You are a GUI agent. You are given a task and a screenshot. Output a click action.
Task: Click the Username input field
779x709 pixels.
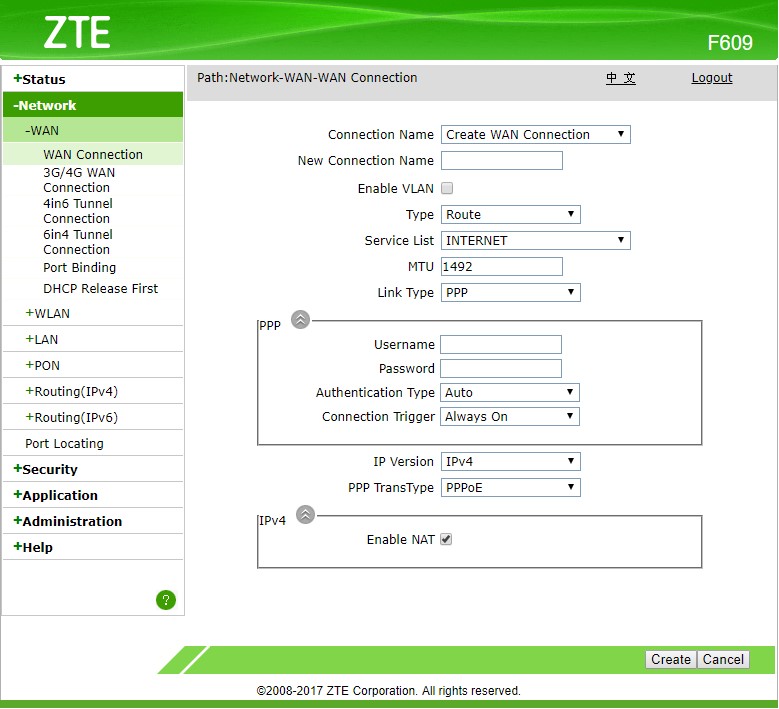pos(501,344)
